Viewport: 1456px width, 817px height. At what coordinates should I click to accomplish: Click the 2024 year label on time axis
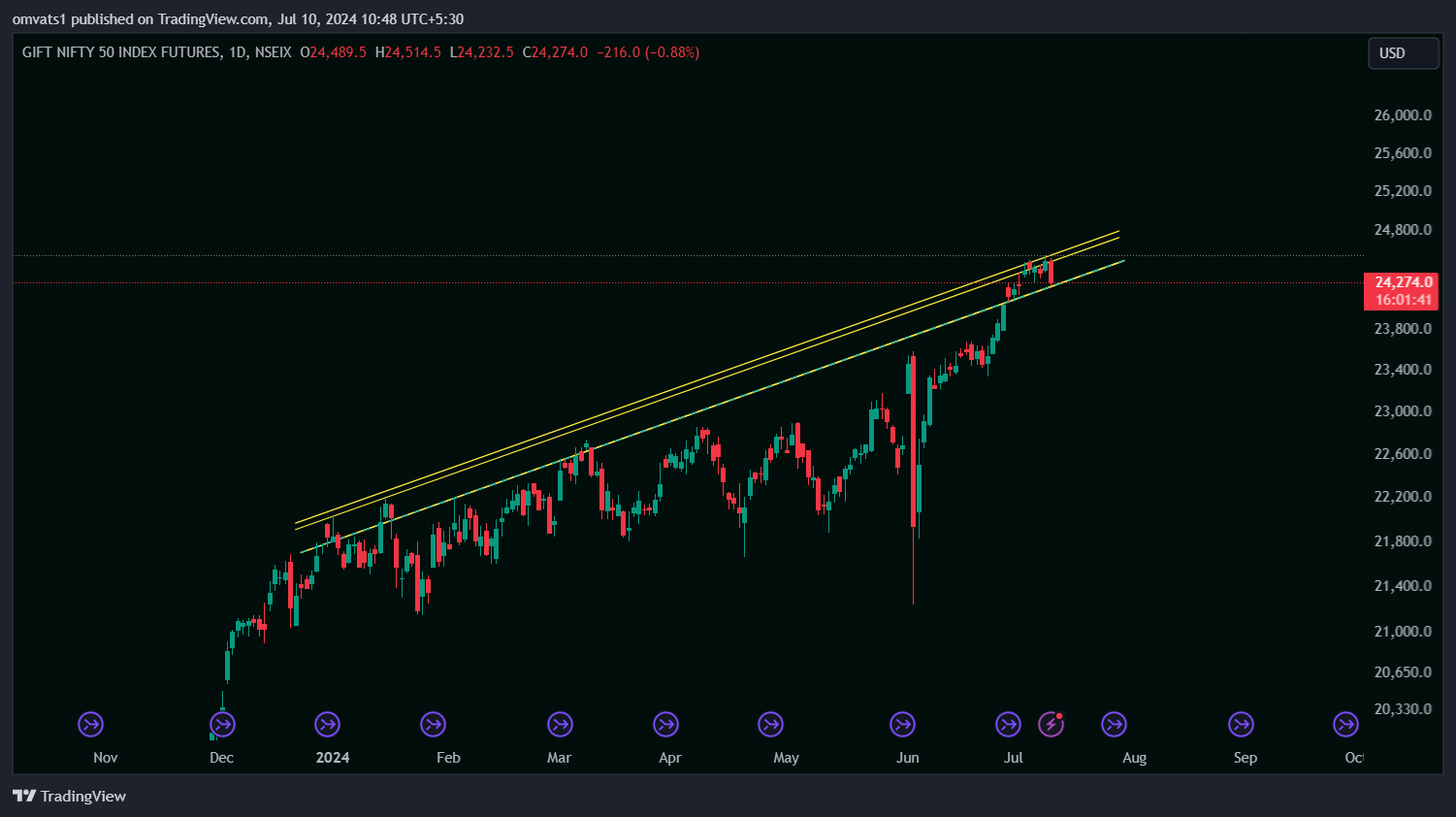[333, 758]
